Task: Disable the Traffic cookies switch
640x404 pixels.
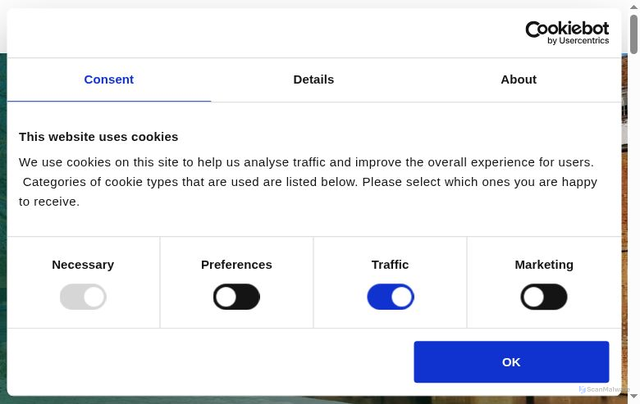Action: click(x=390, y=297)
